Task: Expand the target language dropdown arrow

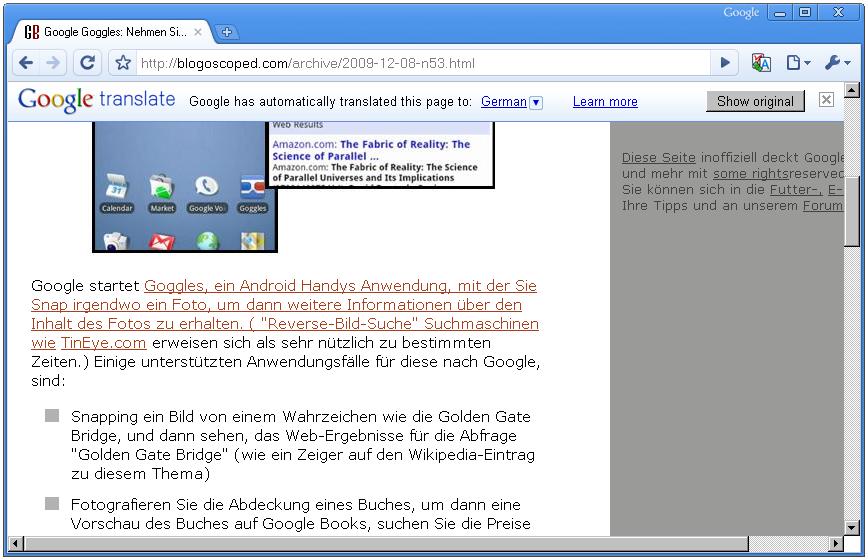Action: pos(536,102)
